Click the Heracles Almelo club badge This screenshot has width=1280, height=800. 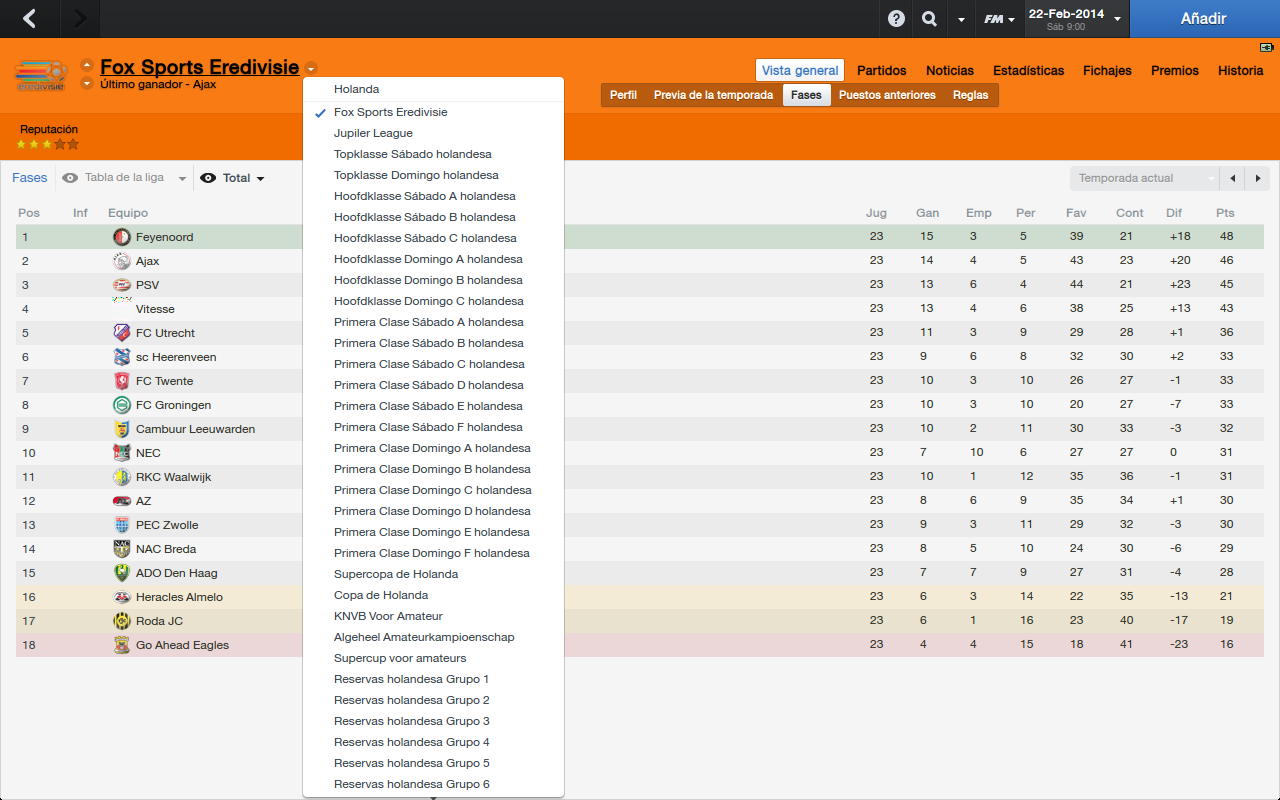coord(122,597)
